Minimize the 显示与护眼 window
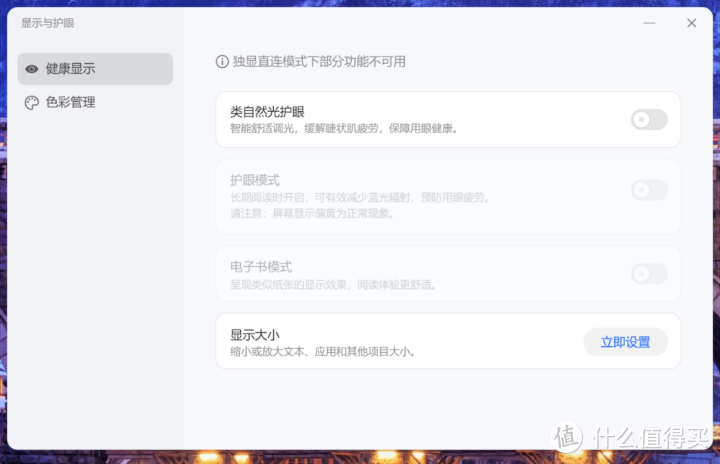Image resolution: width=720 pixels, height=464 pixels. coord(649,23)
